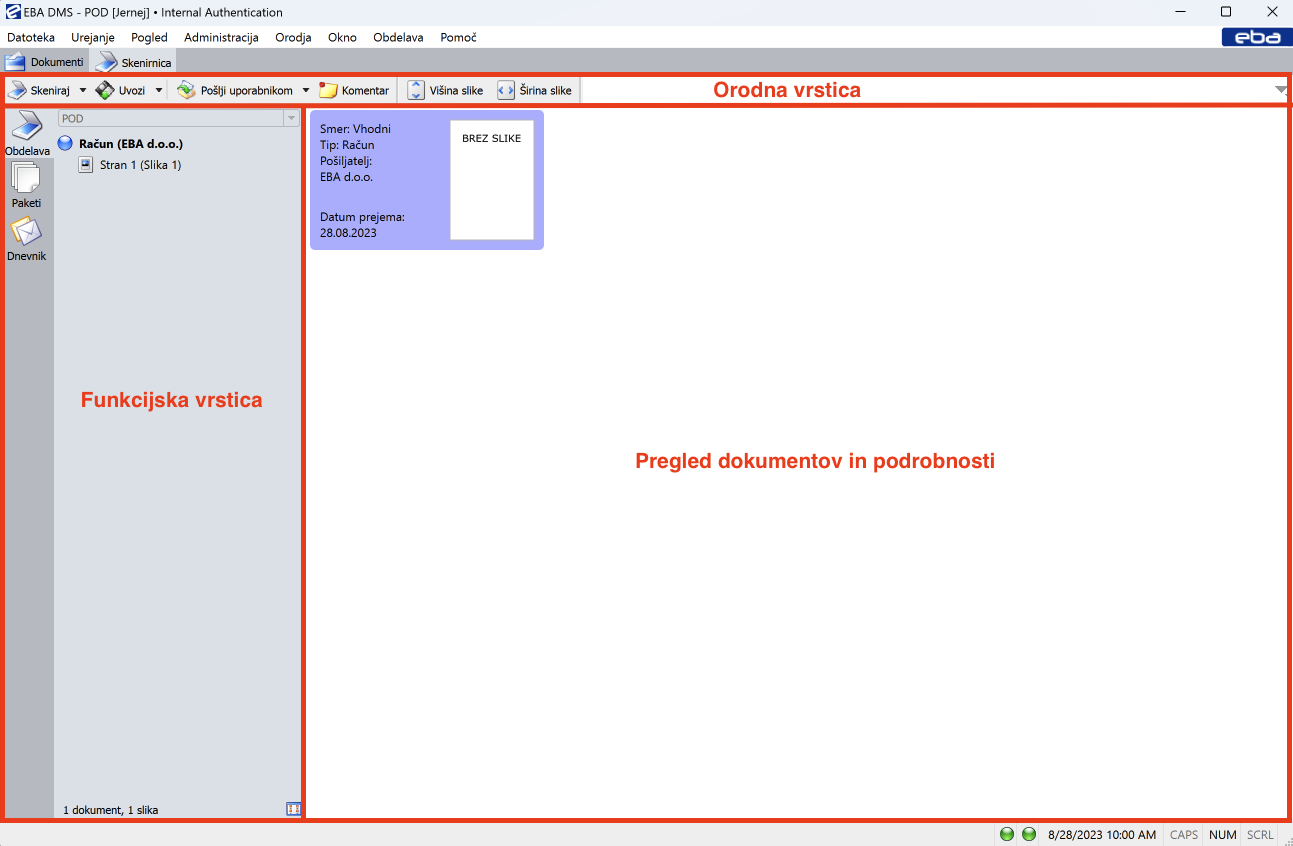
Task: Click the BREZ SLIKE document thumbnail
Action: click(491, 180)
